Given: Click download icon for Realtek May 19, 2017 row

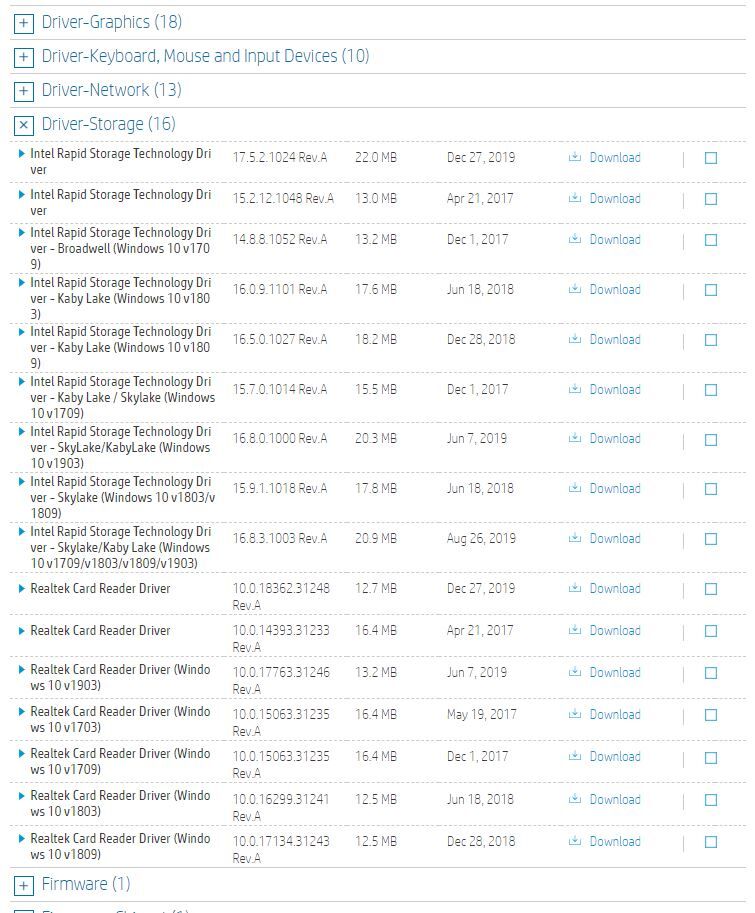Looking at the screenshot, I should pos(575,714).
